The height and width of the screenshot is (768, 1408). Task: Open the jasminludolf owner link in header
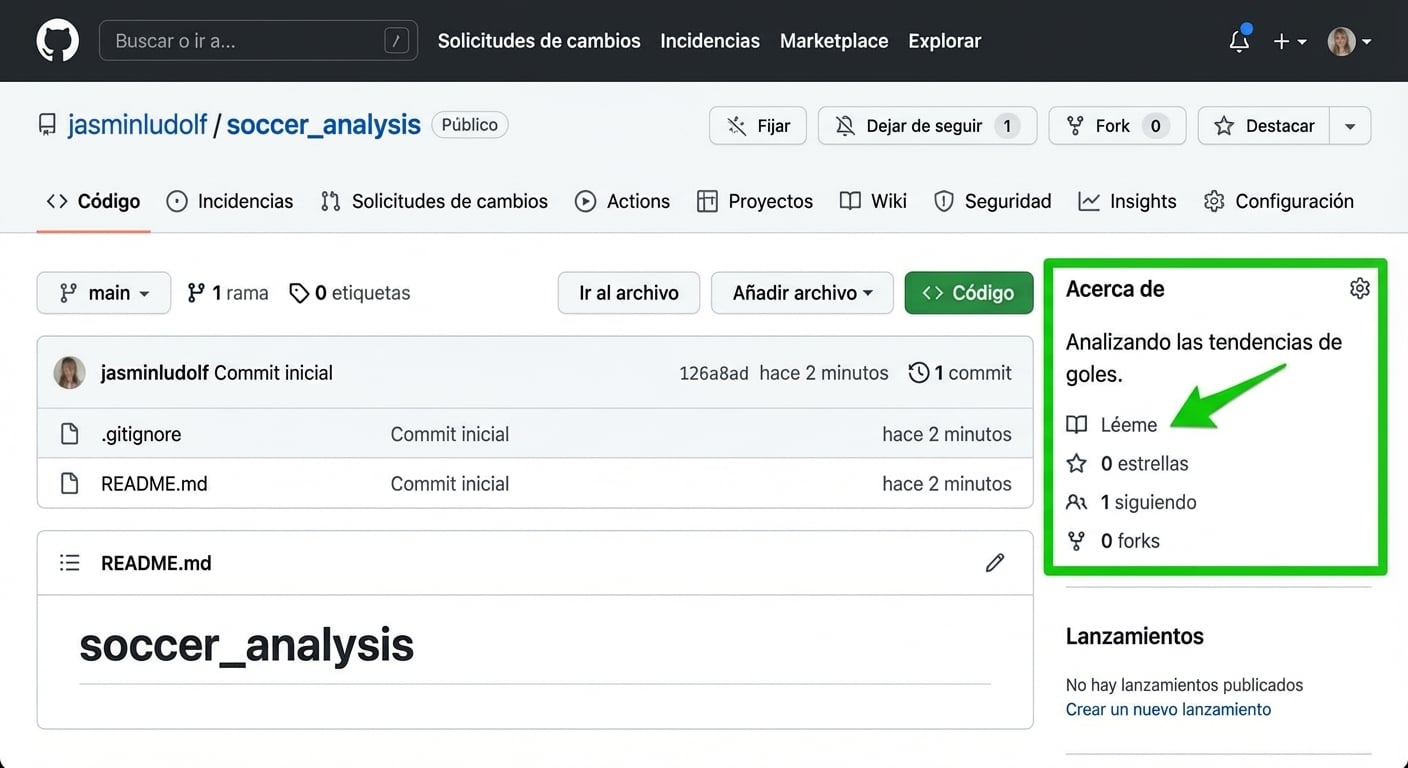point(137,125)
